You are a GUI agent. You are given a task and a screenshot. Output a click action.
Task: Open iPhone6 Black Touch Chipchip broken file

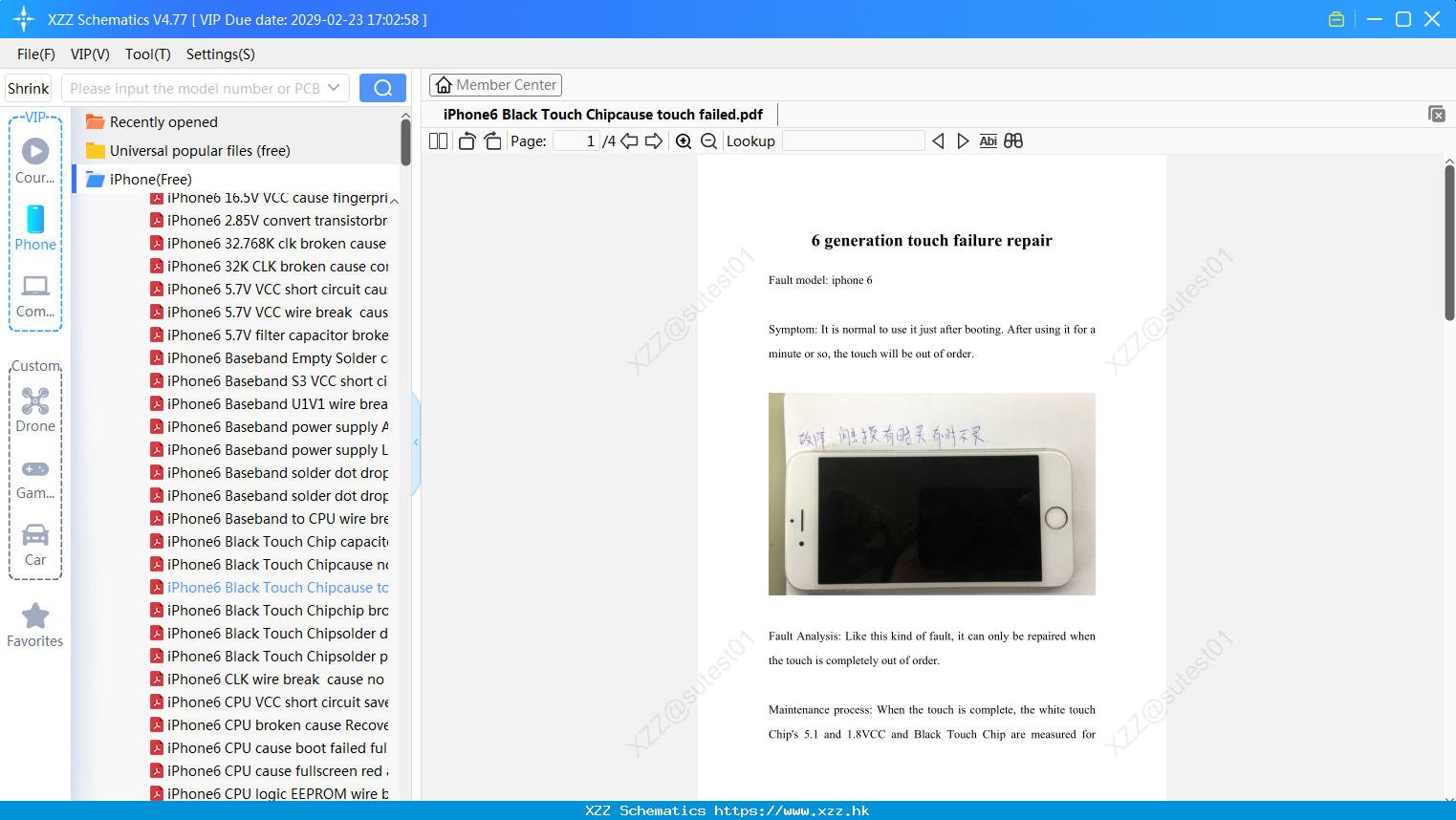(270, 611)
